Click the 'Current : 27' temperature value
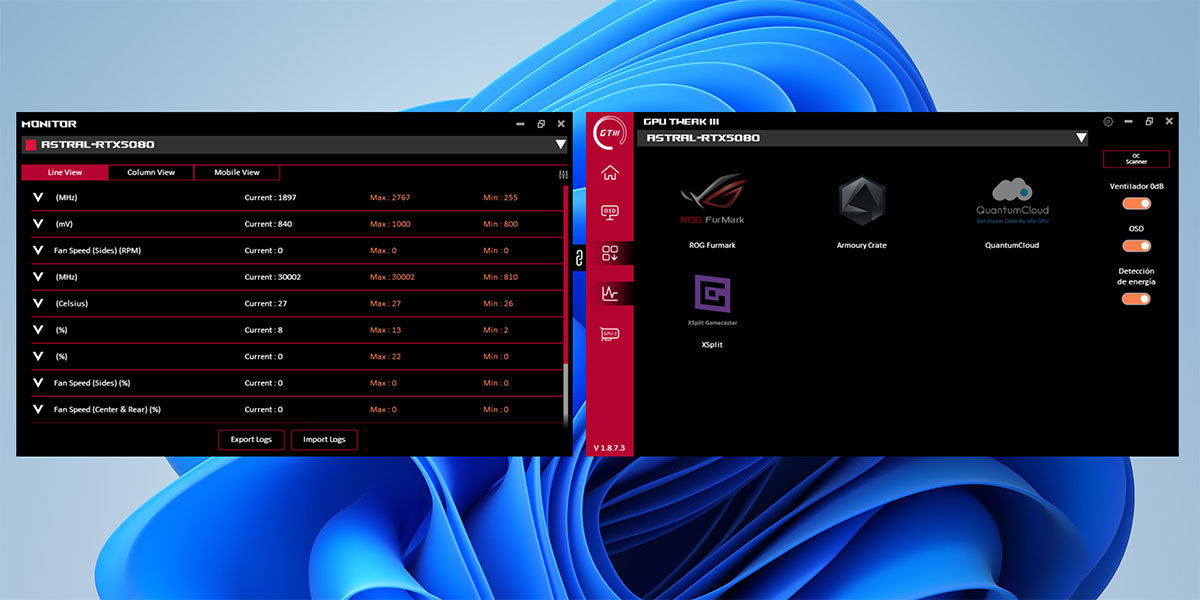 [266, 303]
